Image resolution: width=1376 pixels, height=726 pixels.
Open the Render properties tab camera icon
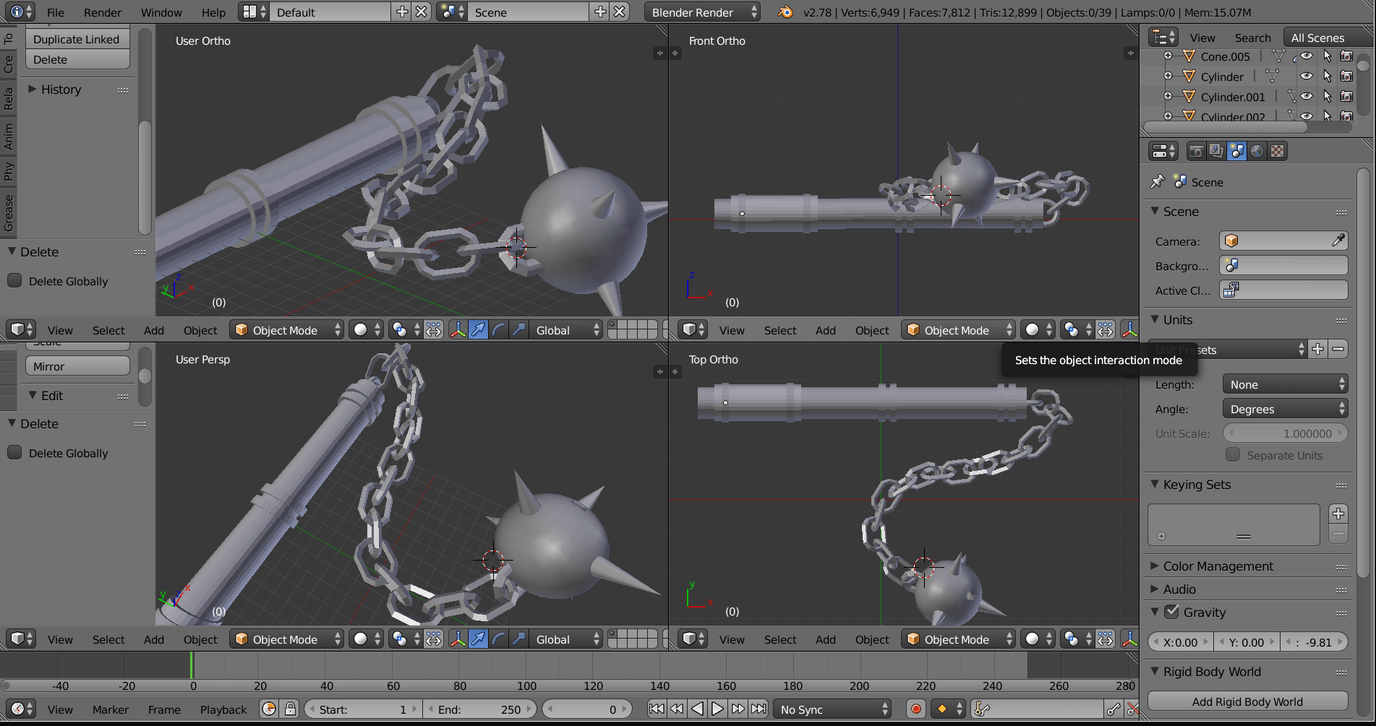pos(1196,151)
